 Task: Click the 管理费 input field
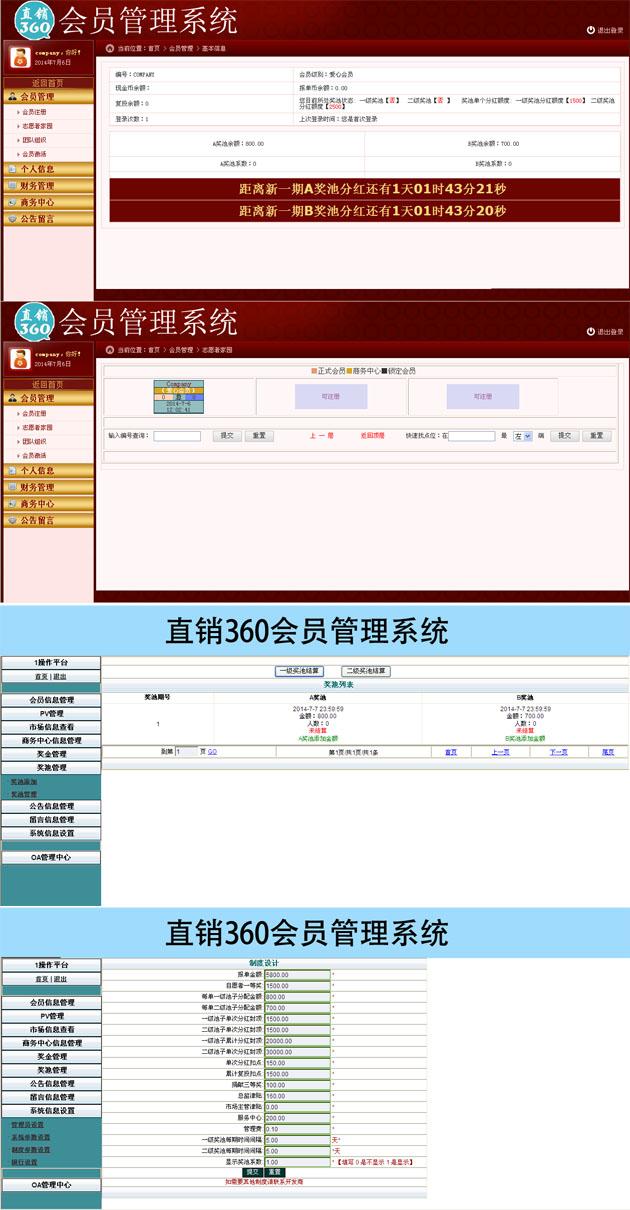[x=296, y=1129]
